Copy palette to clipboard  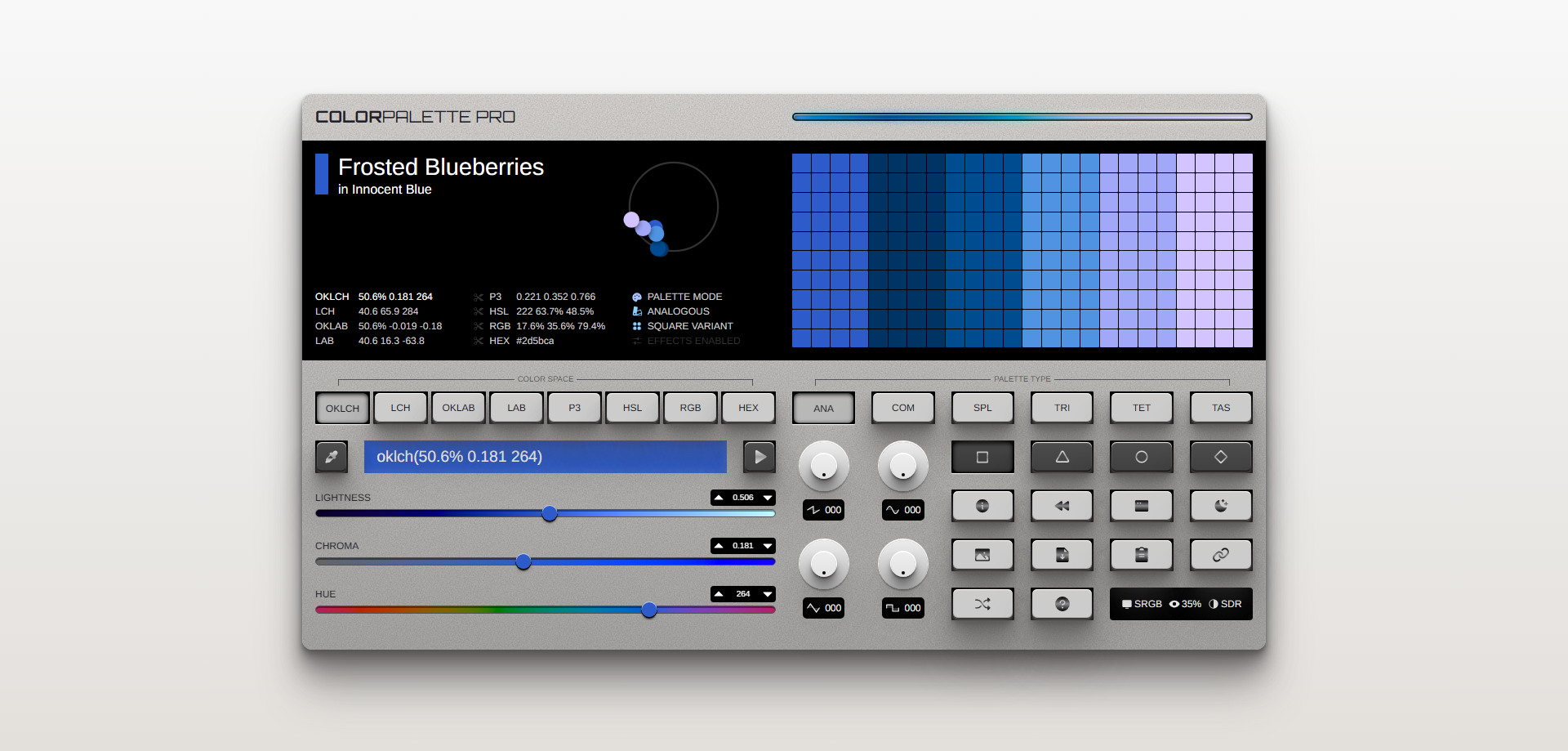coord(1141,555)
